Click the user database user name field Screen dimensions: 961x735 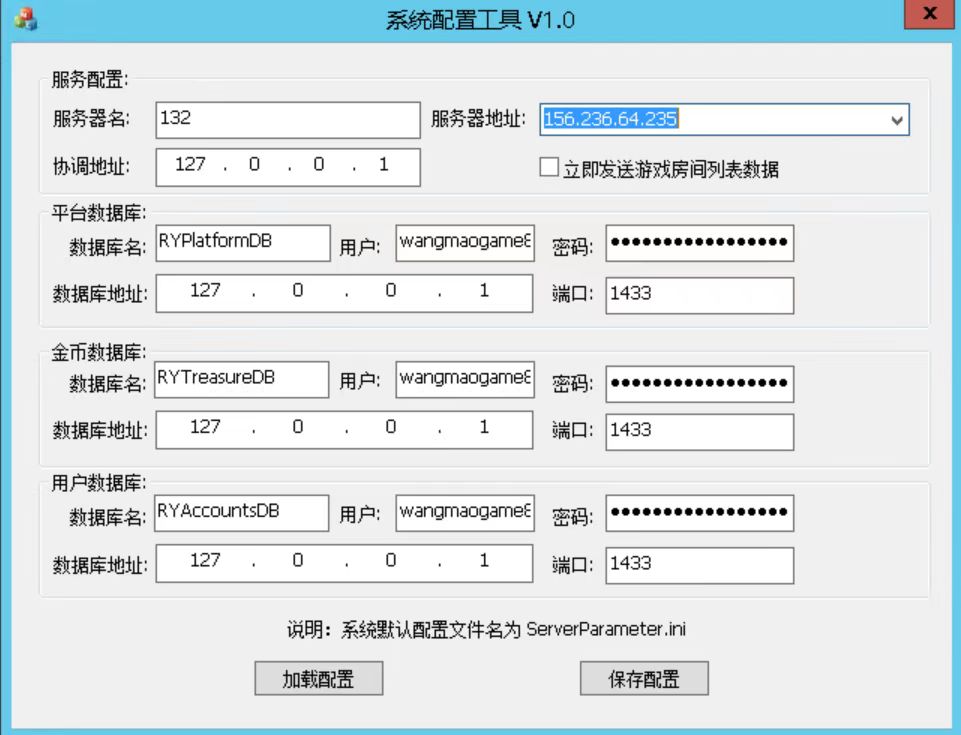[465, 512]
